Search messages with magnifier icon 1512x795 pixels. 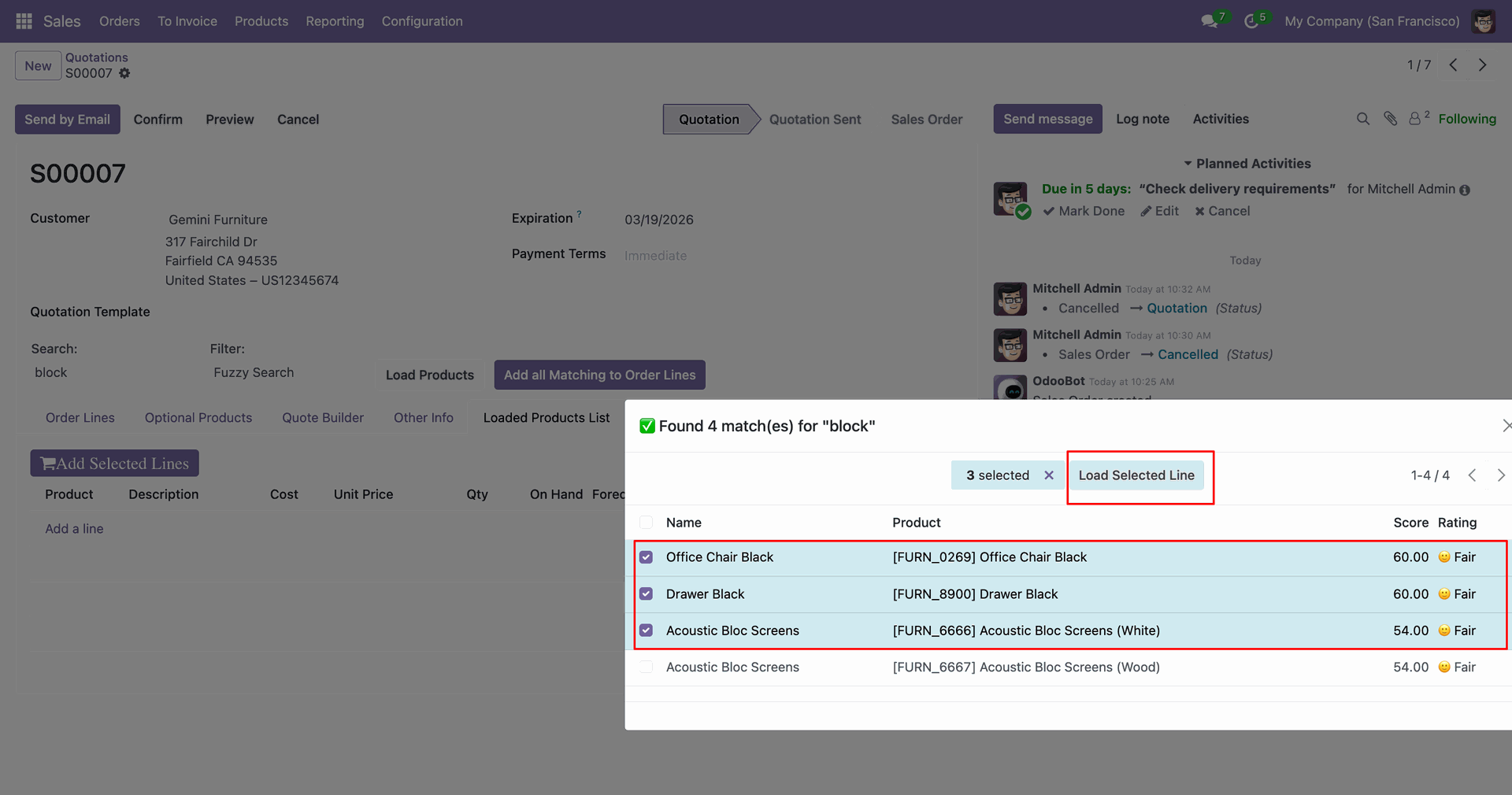coord(1363,119)
